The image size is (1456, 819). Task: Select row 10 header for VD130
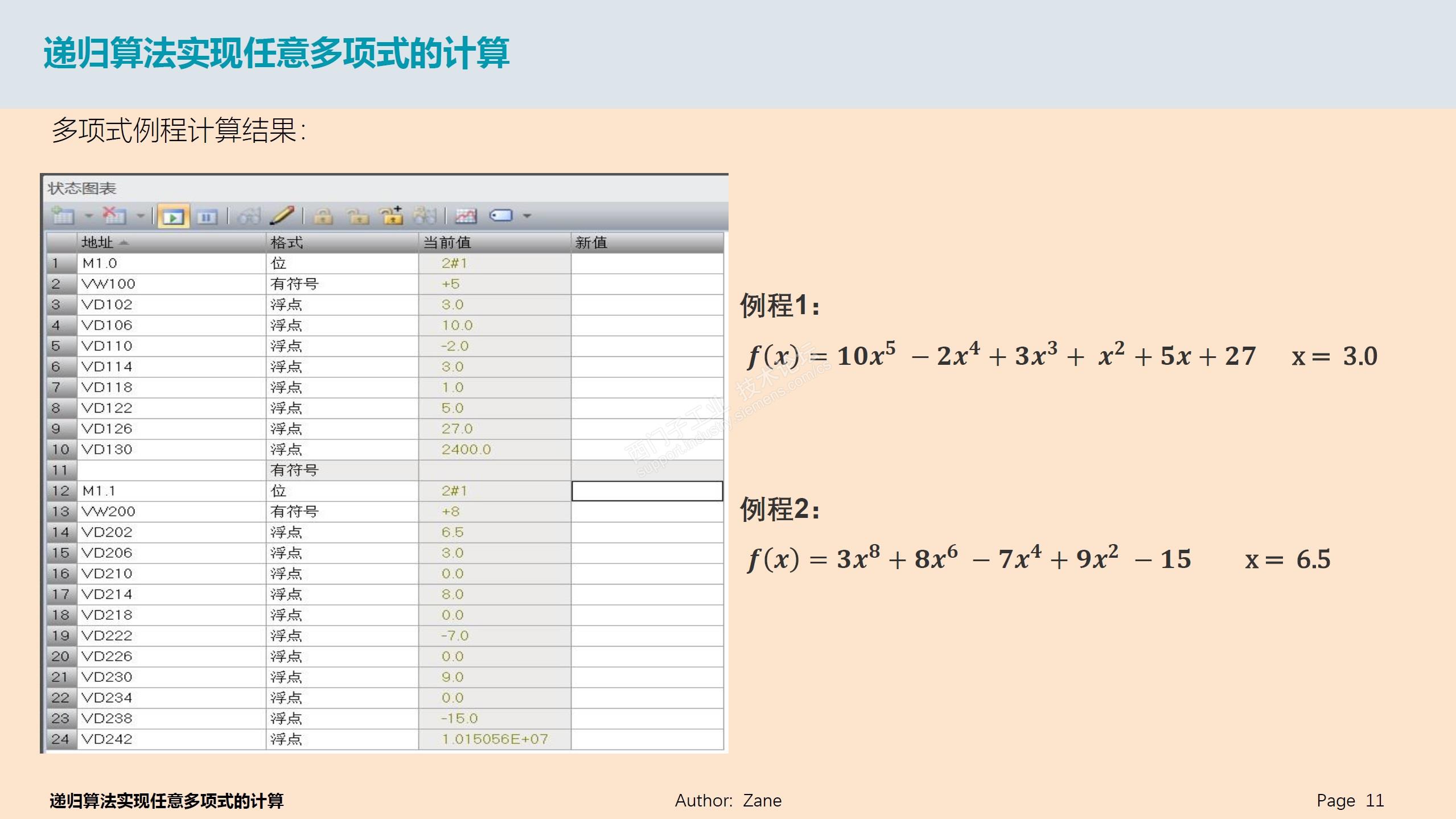(x=61, y=450)
